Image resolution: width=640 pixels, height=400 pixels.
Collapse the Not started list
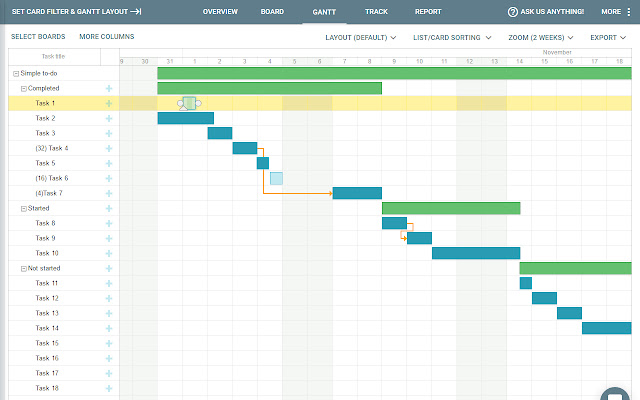[x=24, y=269]
